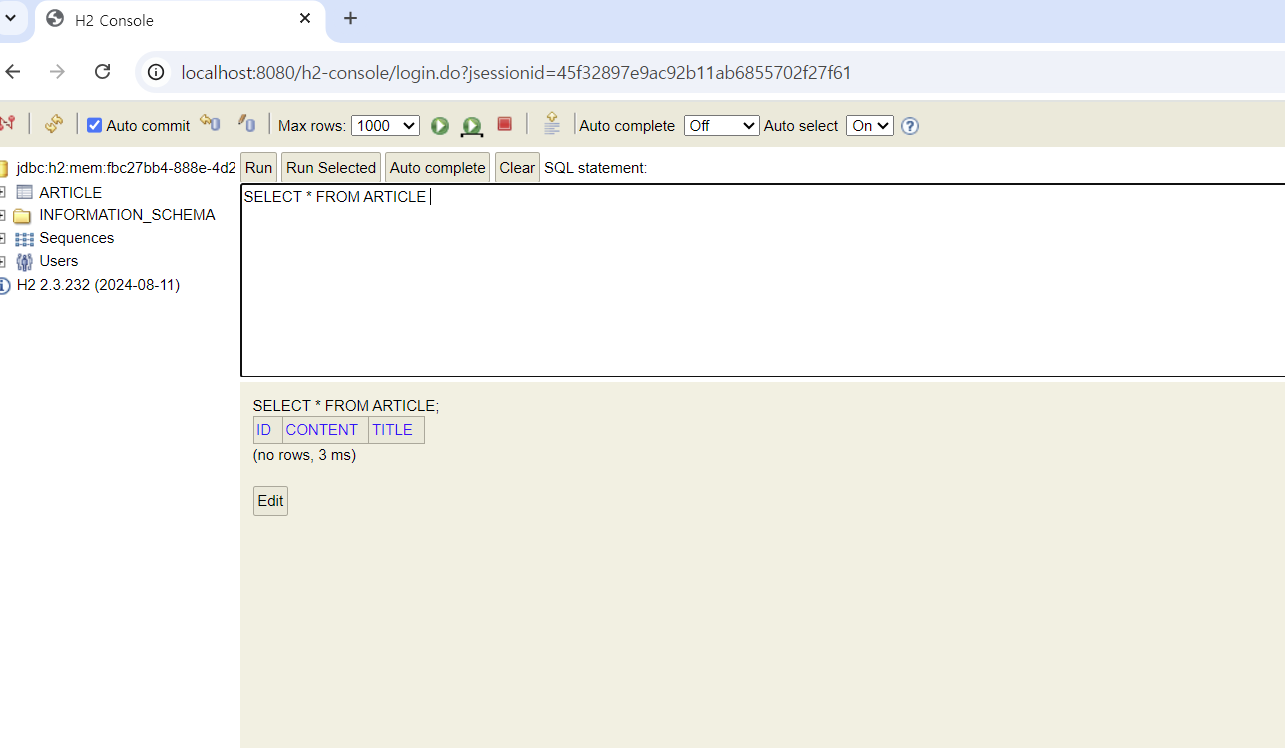Close the H2 Console tab
This screenshot has height=748, width=1285.
click(x=305, y=18)
